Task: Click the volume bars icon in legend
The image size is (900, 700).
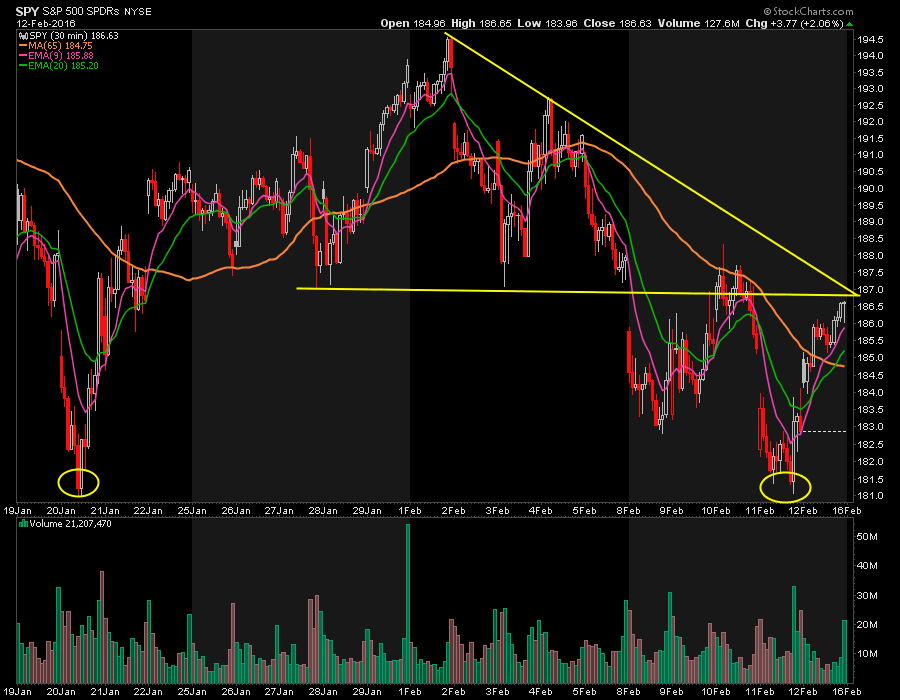Action: 24,523
